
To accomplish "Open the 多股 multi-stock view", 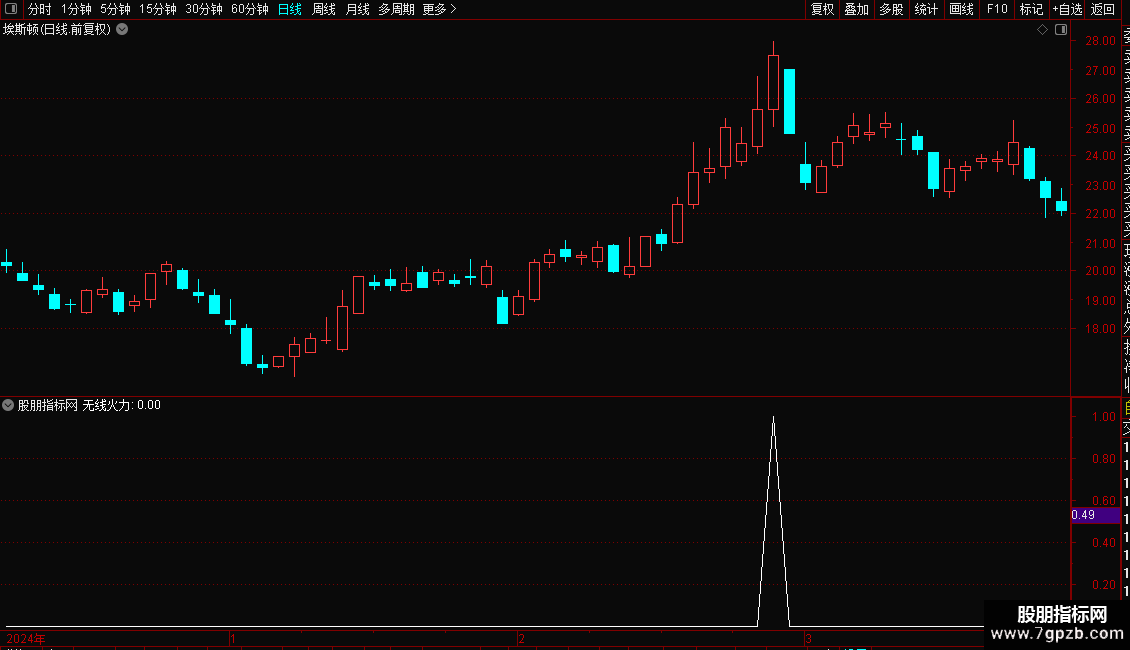I will pyautogui.click(x=891, y=9).
